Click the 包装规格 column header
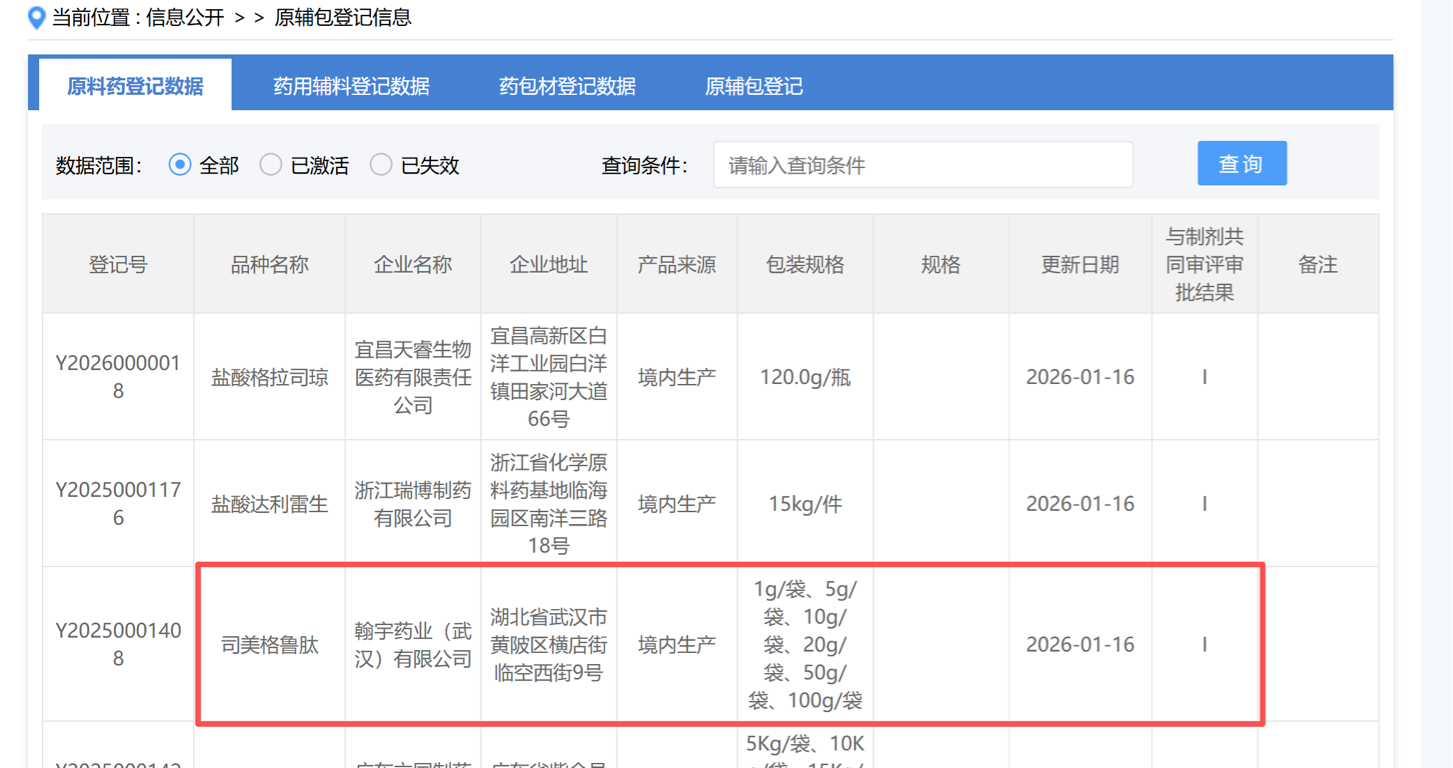The image size is (1453, 768). 805,265
